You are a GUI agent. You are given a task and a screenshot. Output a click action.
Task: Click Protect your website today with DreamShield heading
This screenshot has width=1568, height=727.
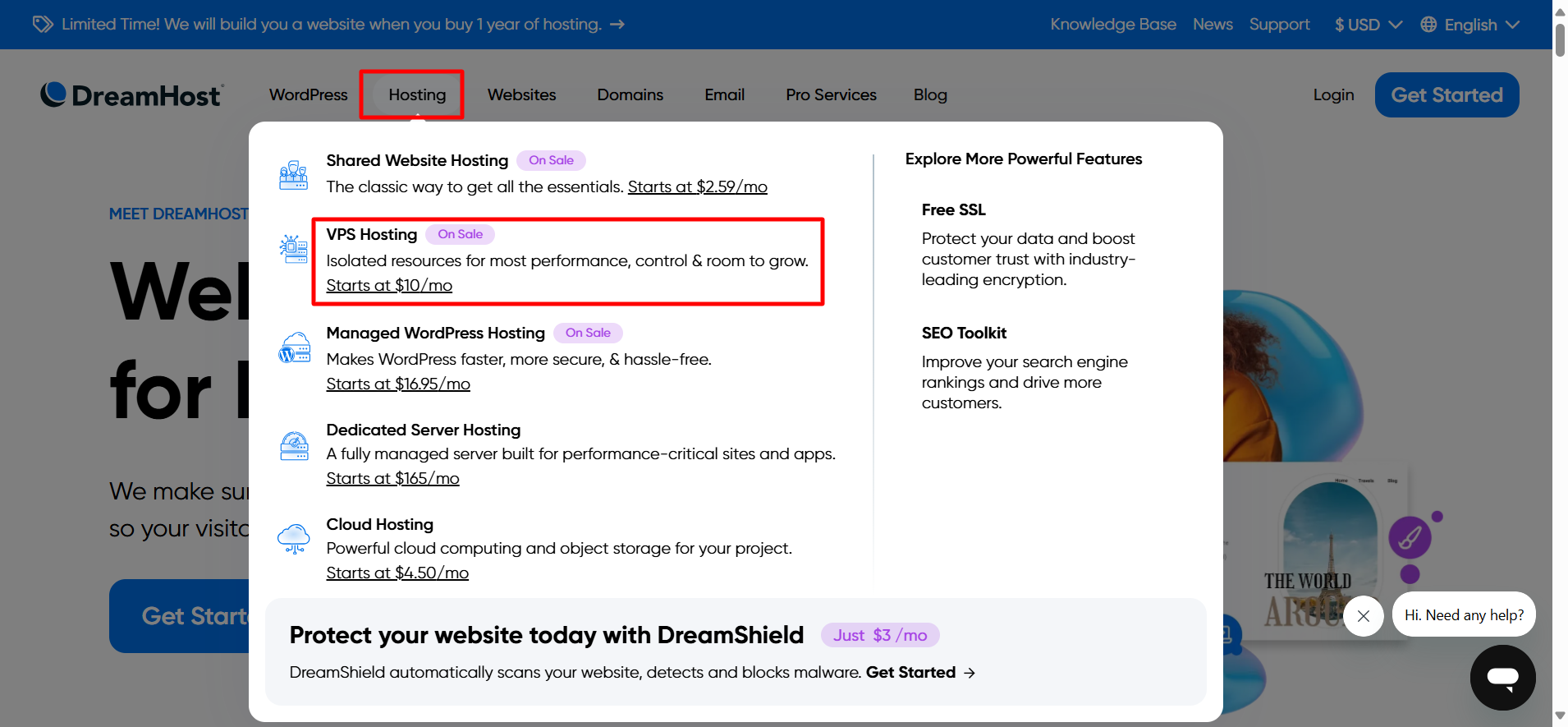(x=547, y=635)
